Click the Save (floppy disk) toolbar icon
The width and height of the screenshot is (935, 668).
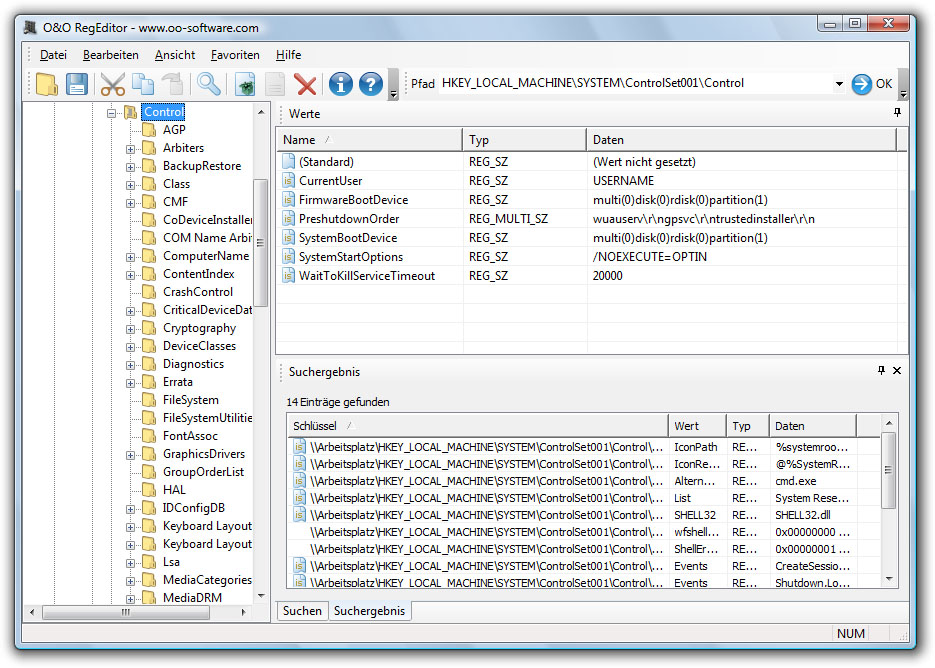(x=77, y=84)
